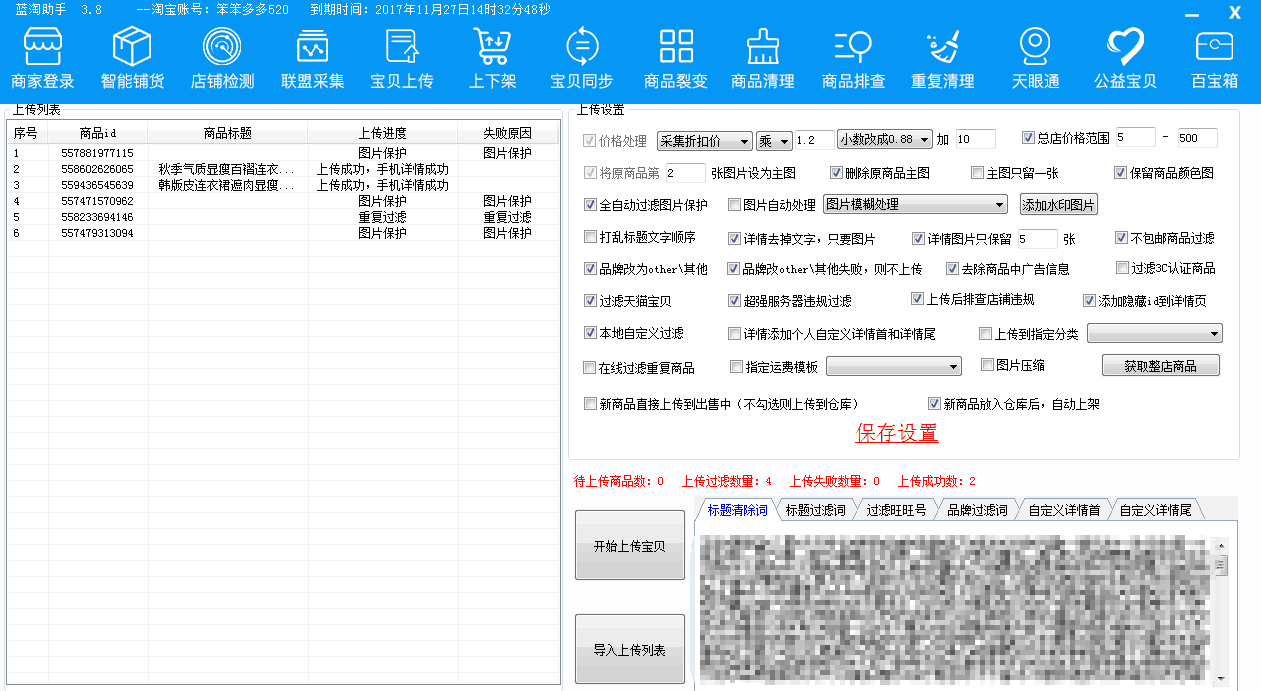Image resolution: width=1261 pixels, height=691 pixels.
Task: Click the 智能铺货 box icon
Action: tap(132, 48)
